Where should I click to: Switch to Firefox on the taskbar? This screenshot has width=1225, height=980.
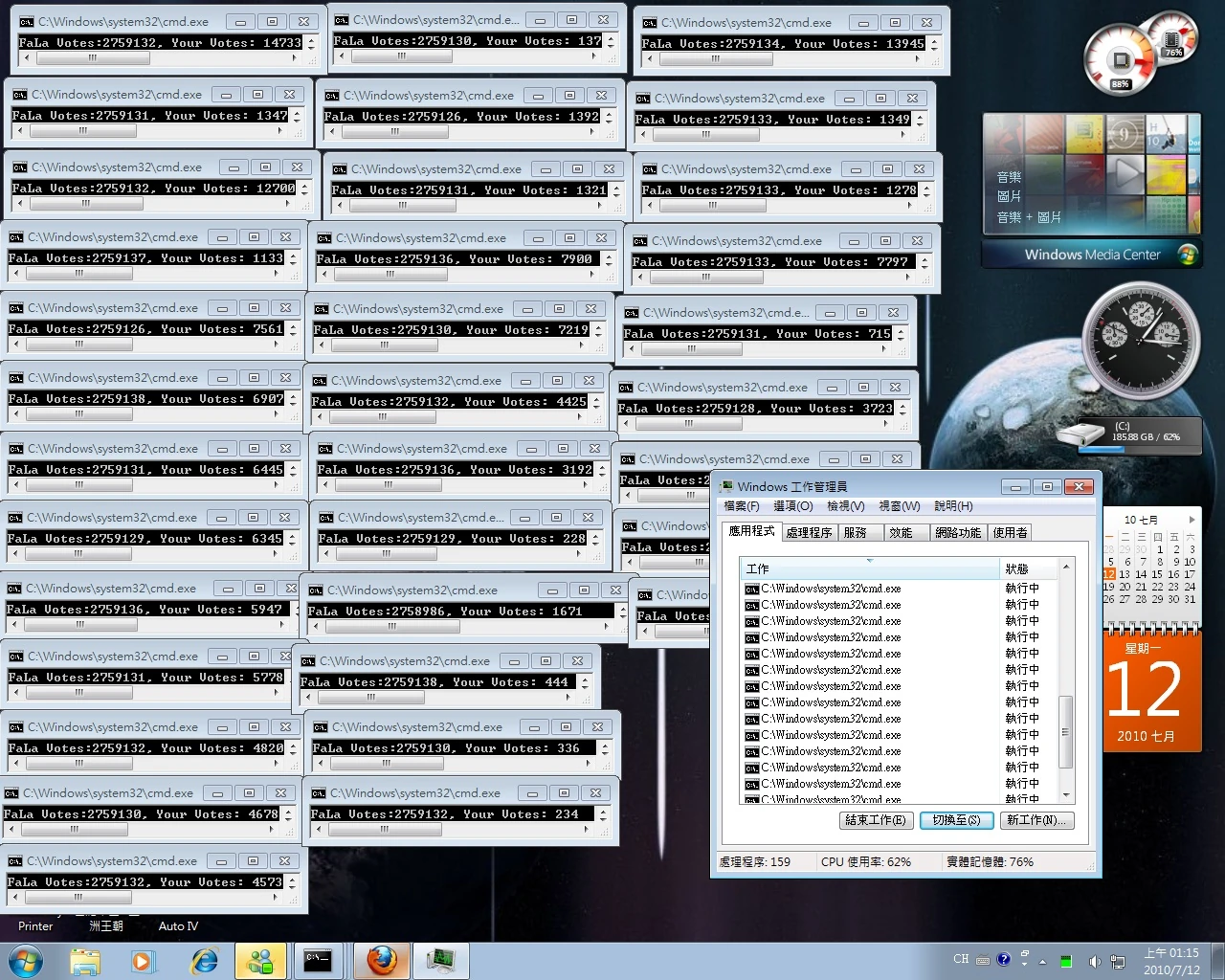coord(382,961)
